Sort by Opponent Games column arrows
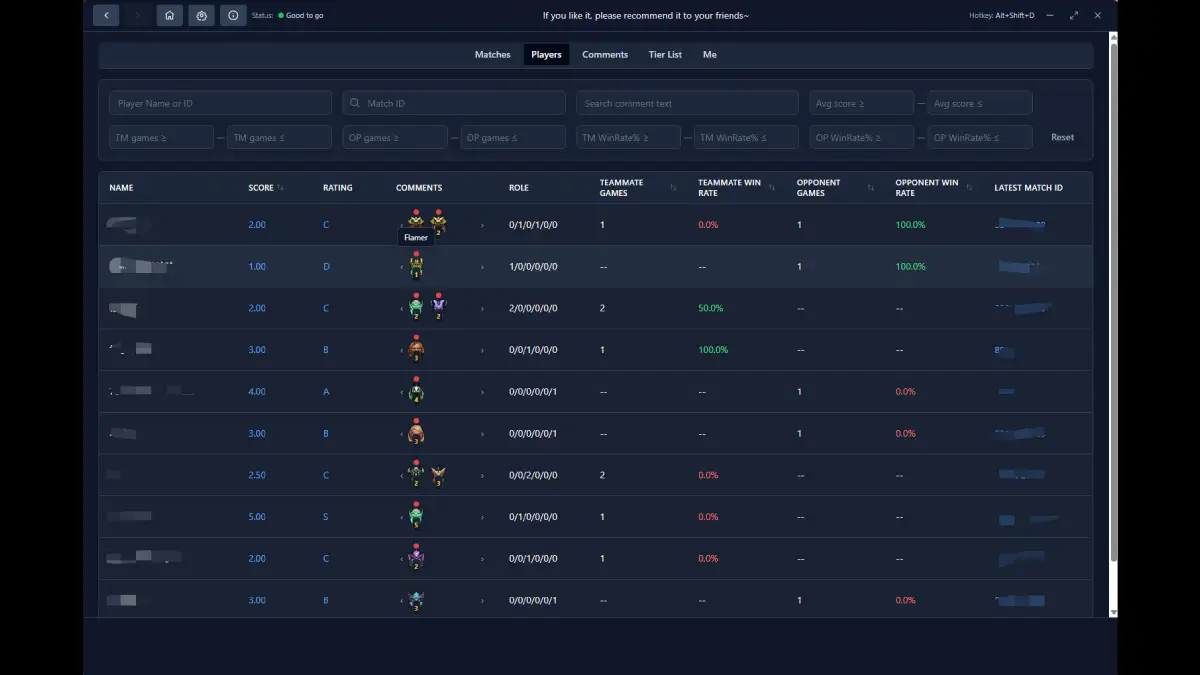 pyautogui.click(x=871, y=188)
